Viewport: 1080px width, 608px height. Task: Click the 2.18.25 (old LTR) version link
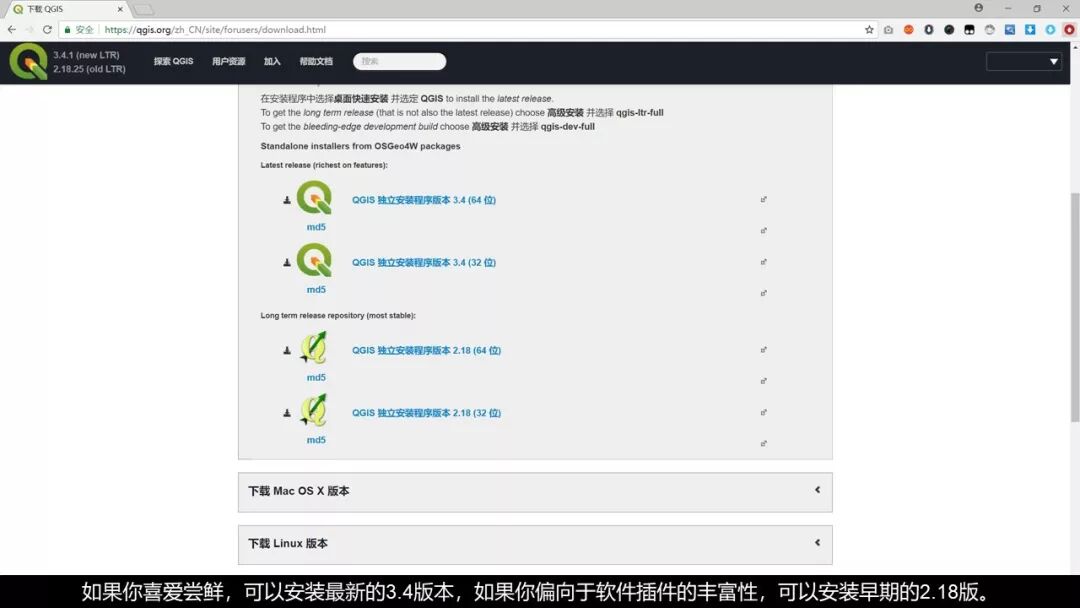click(x=90, y=69)
